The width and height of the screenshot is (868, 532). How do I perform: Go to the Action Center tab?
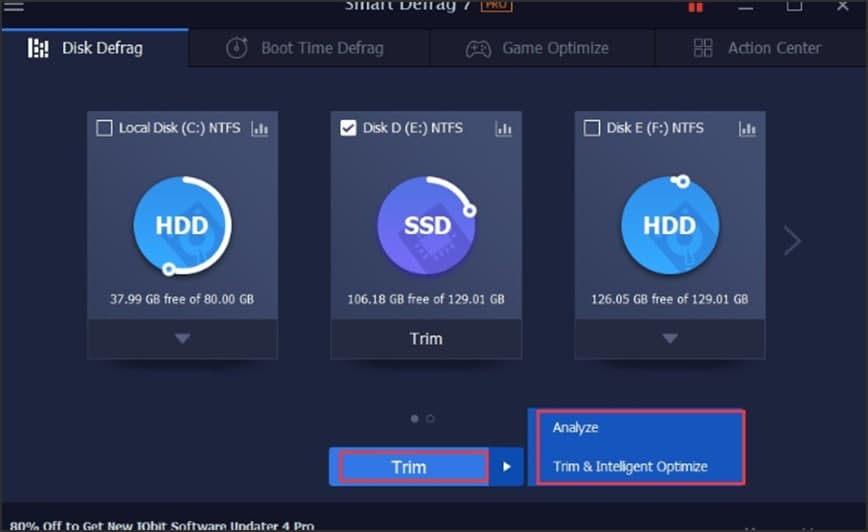tap(761, 48)
